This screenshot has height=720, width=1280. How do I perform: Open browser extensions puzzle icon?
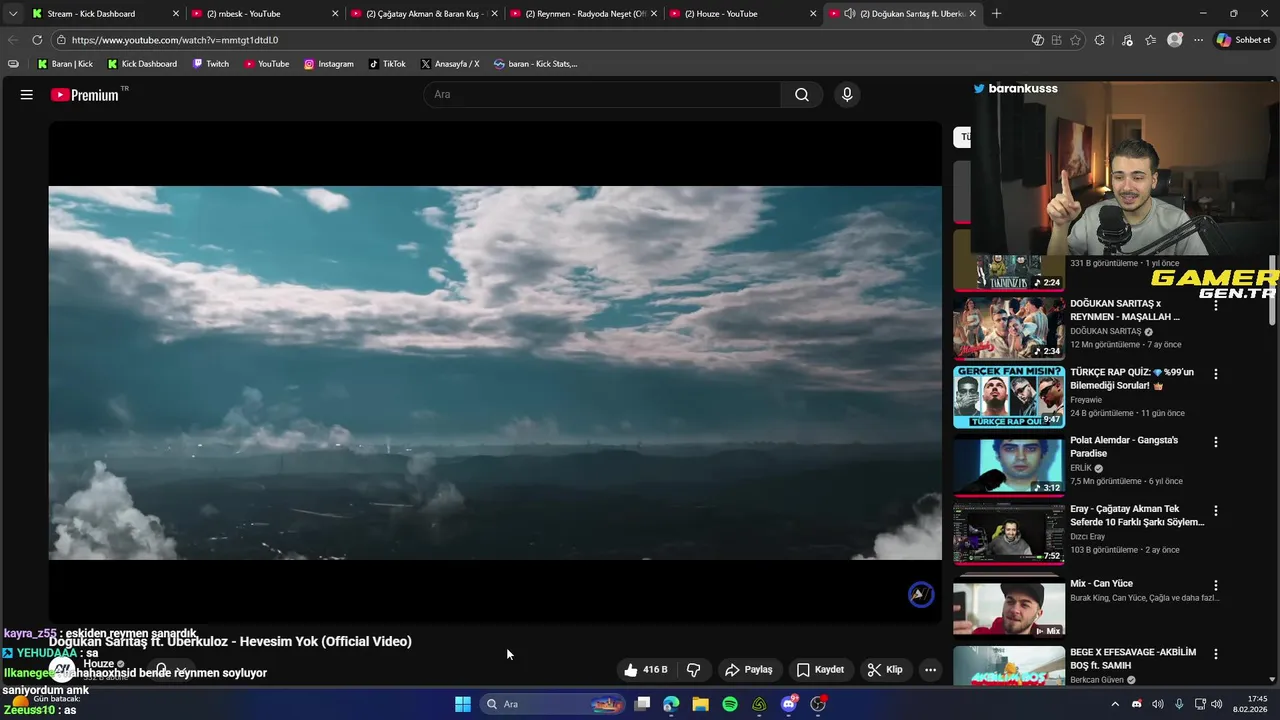[1100, 40]
